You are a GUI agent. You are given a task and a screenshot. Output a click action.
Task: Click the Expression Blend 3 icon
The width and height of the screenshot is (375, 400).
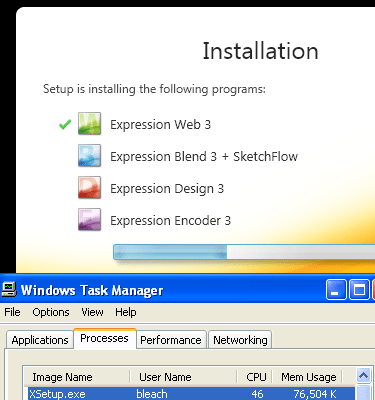89,156
